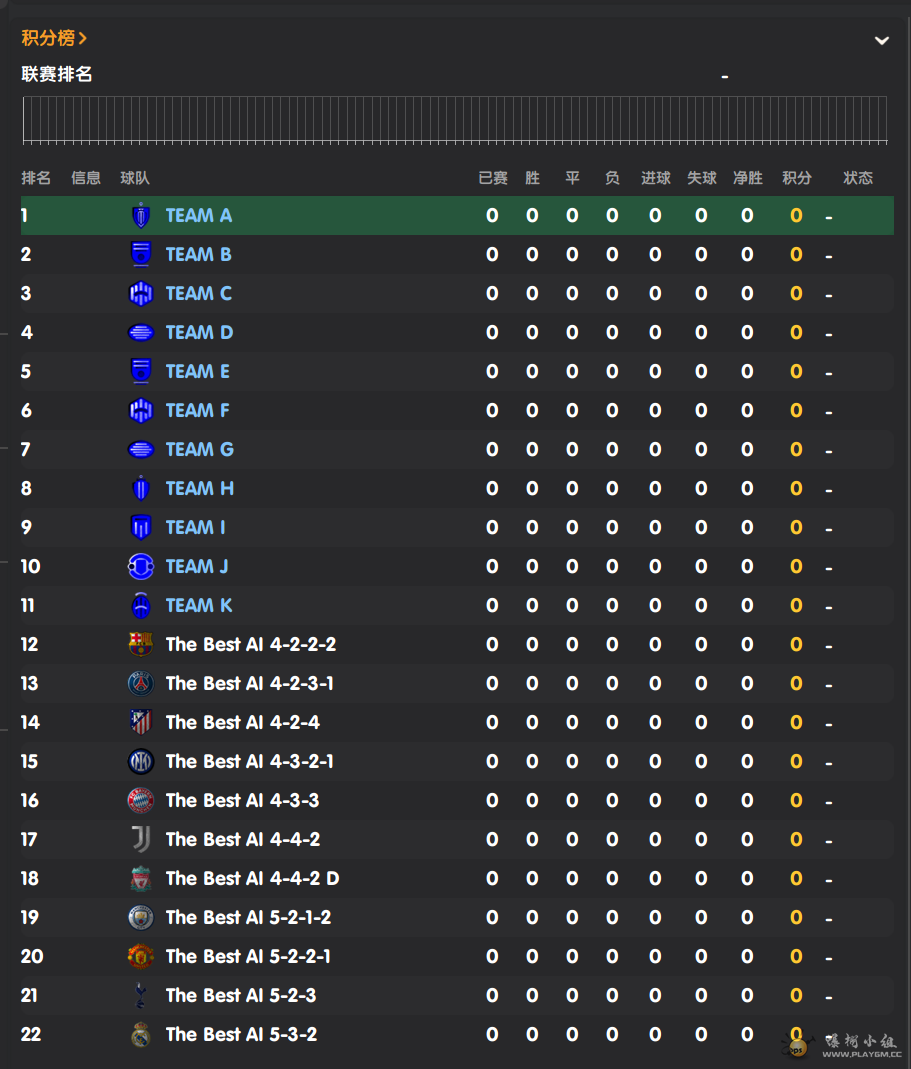Screen dimensions: 911x1069
Task: Click the 联赛排名 history chart area
Action: pos(455,120)
